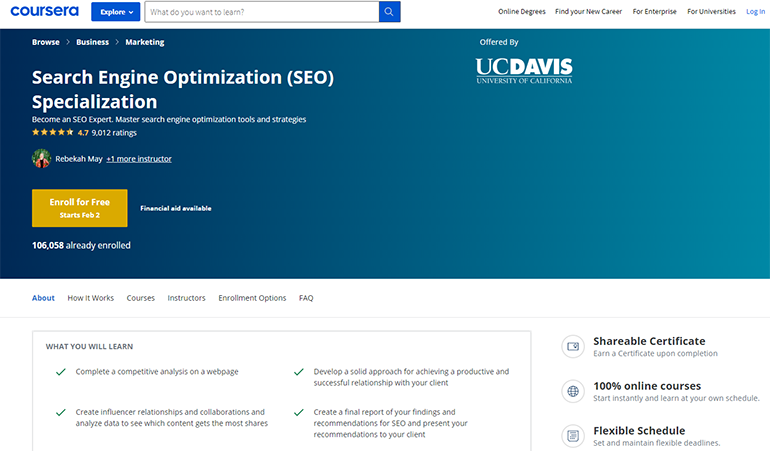The width and height of the screenshot is (770, 451).
Task: Open the Explore dropdown menu
Action: pos(115,12)
